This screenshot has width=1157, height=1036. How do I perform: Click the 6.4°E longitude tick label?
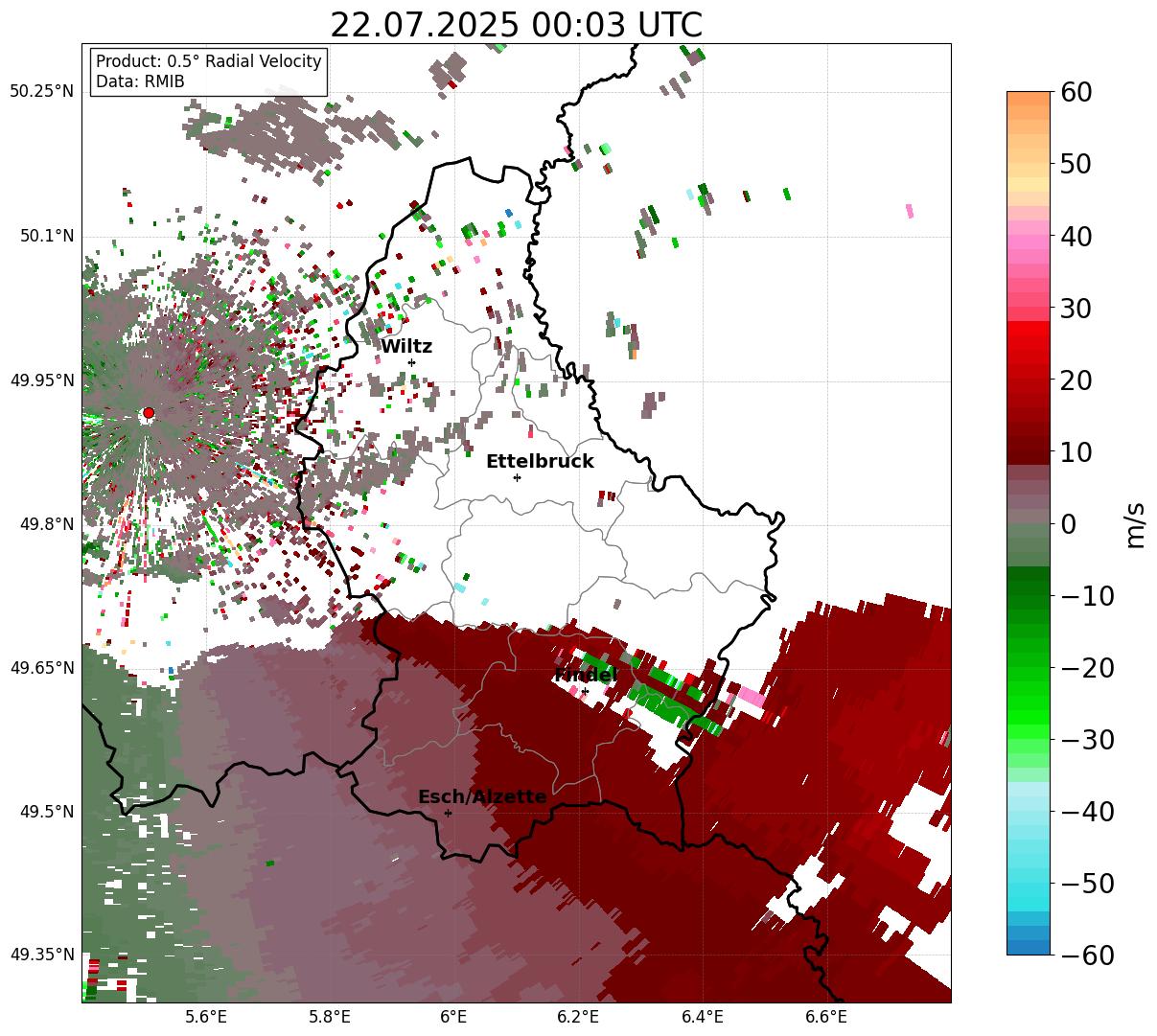point(703,1017)
